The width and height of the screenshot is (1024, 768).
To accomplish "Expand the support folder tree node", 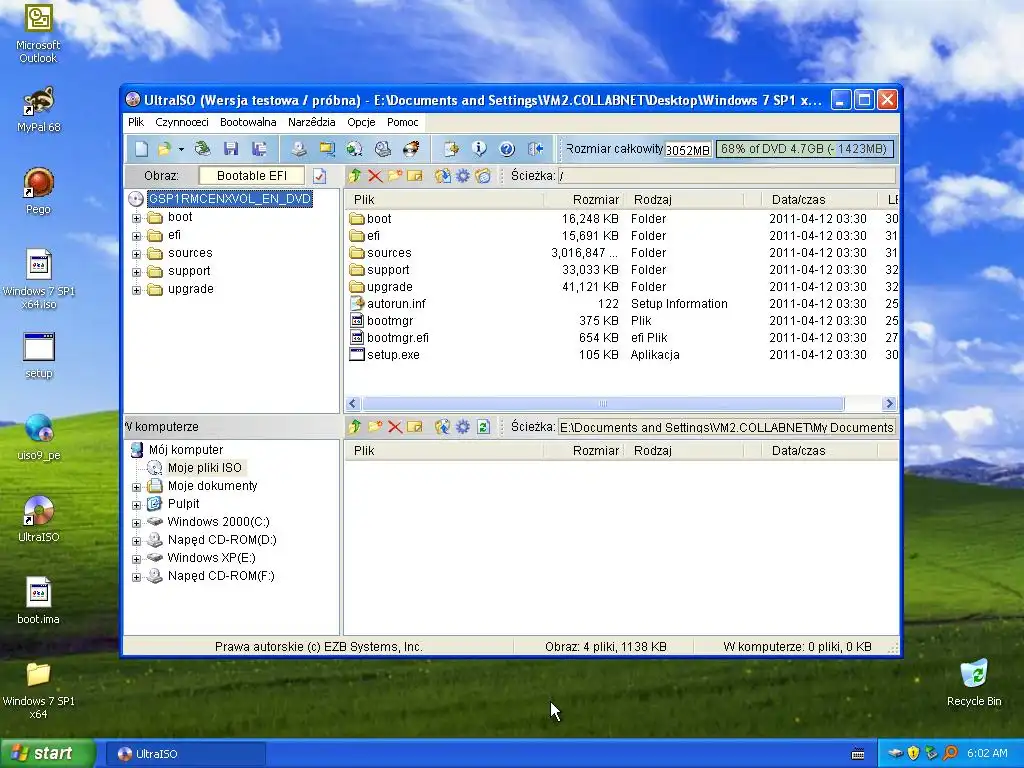I will (x=136, y=272).
